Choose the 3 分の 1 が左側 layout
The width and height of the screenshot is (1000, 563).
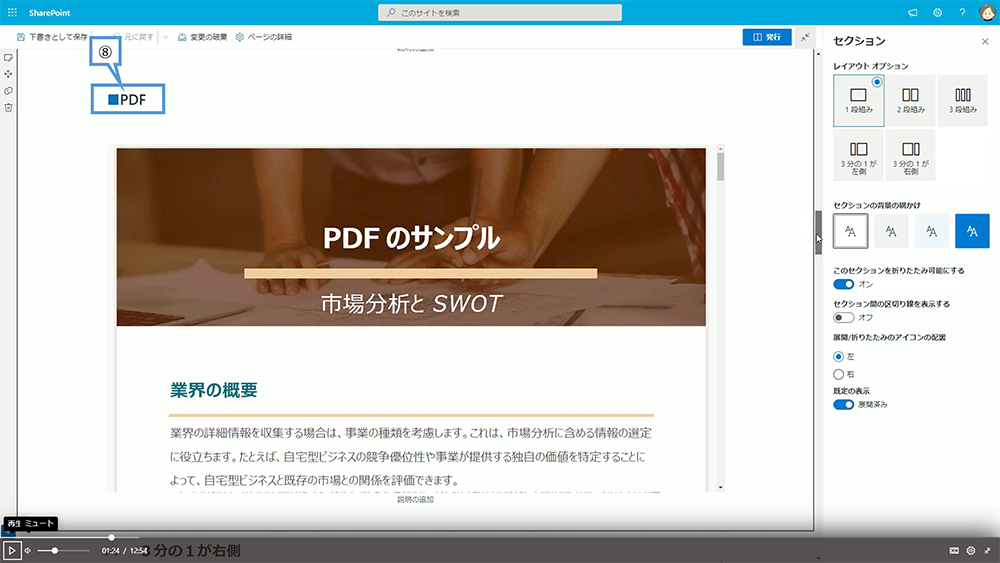[858, 155]
